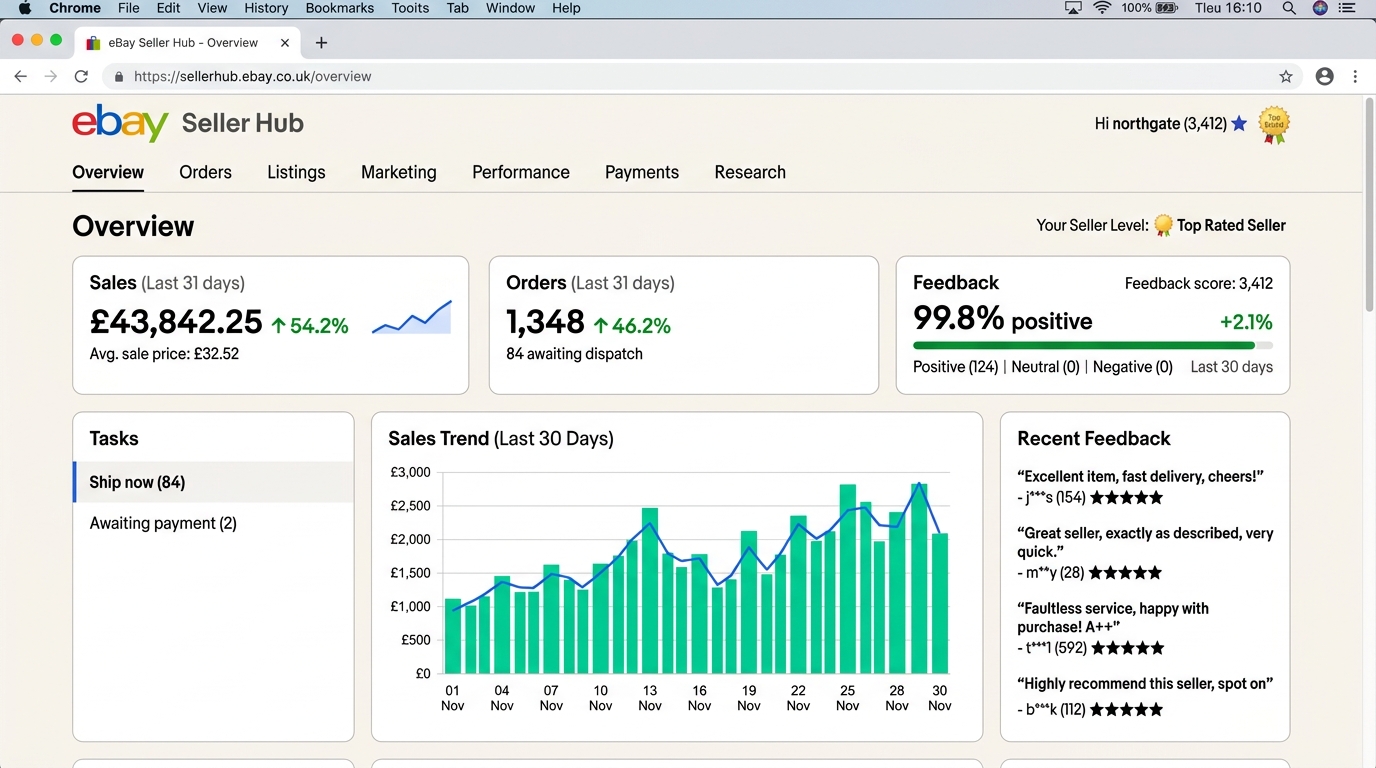1376x768 pixels.
Task: Click the "Excellent item, fast delivery, cheers!" feedback
Action: point(1141,476)
